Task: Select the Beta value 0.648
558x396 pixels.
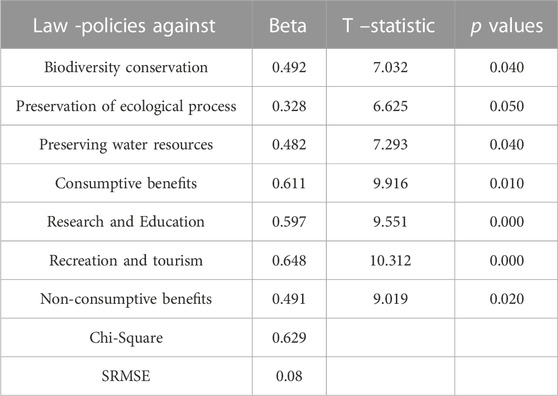Action: point(289,260)
